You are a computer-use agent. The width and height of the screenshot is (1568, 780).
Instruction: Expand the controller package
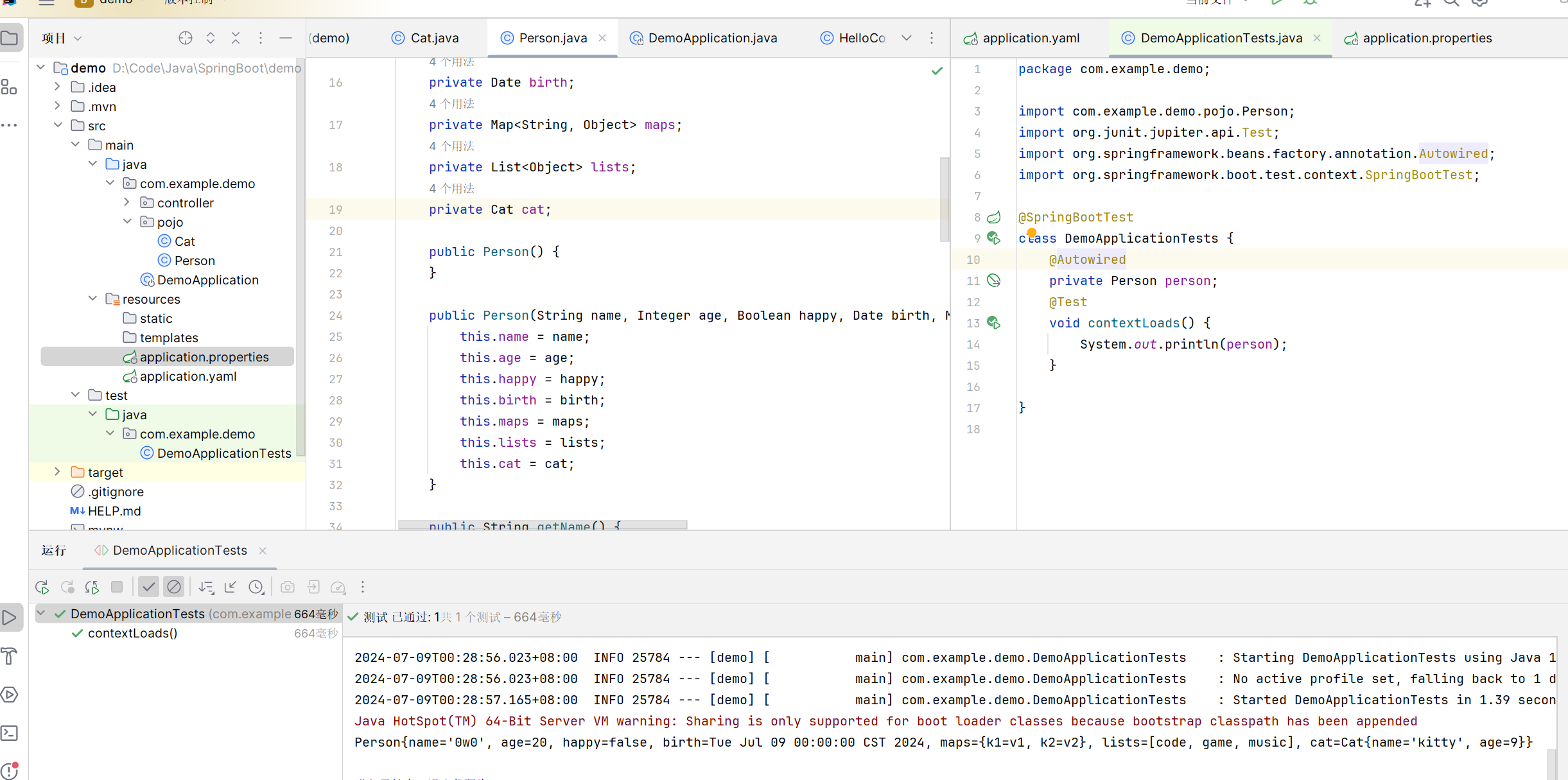[x=127, y=202]
